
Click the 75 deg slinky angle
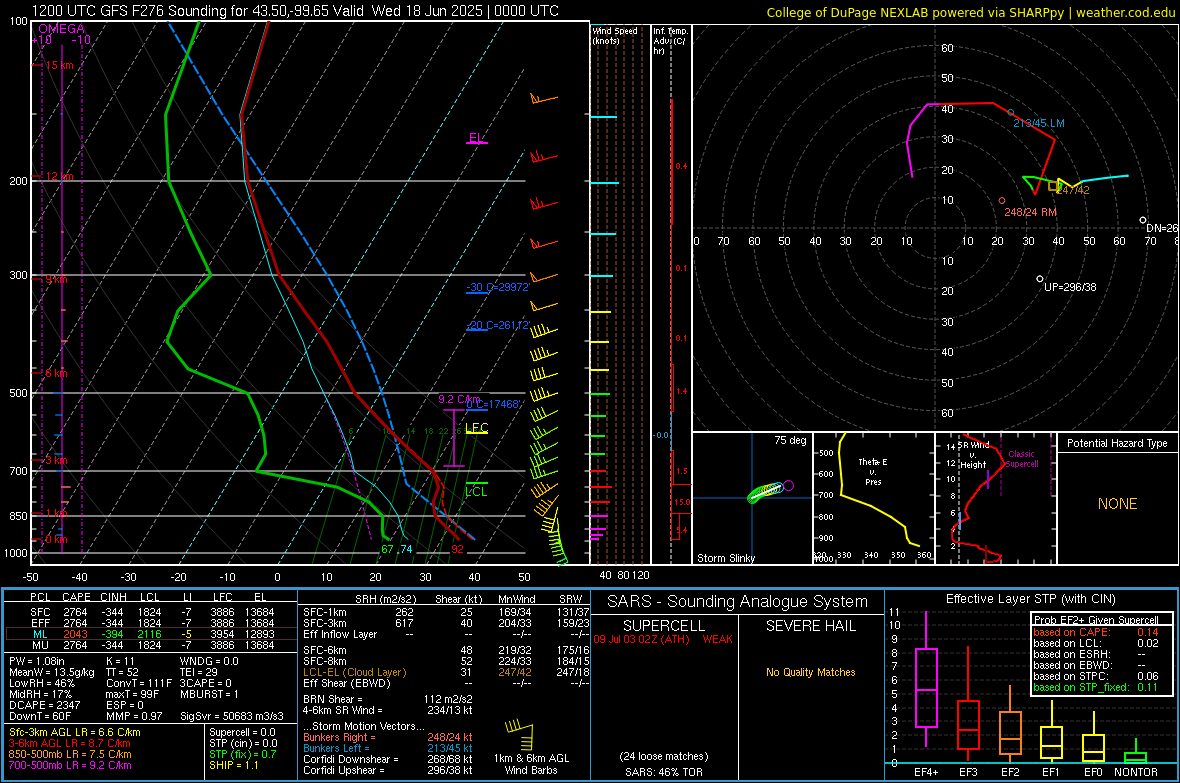tap(790, 440)
